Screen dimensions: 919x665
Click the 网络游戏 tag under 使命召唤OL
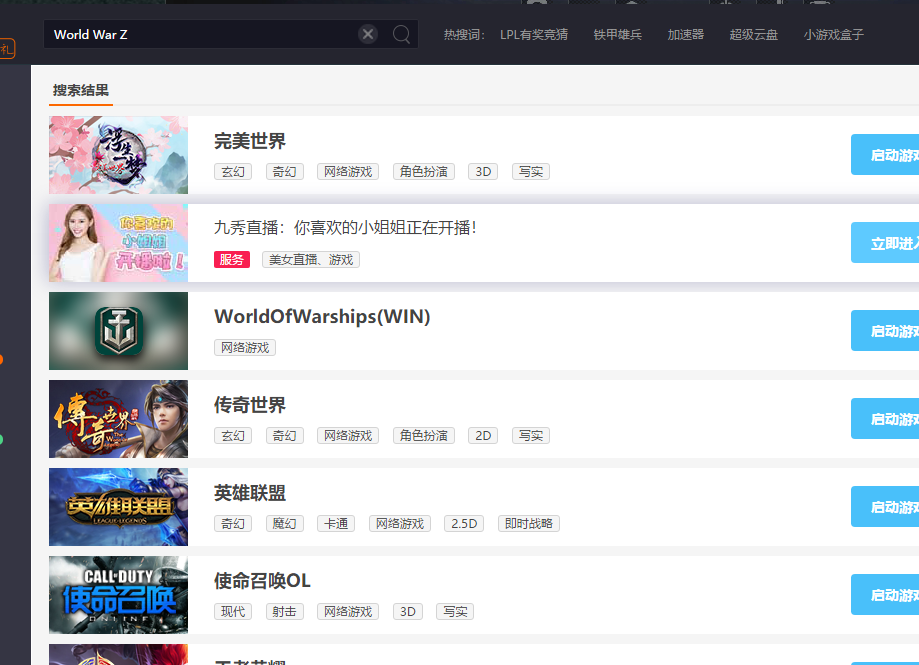point(348,611)
